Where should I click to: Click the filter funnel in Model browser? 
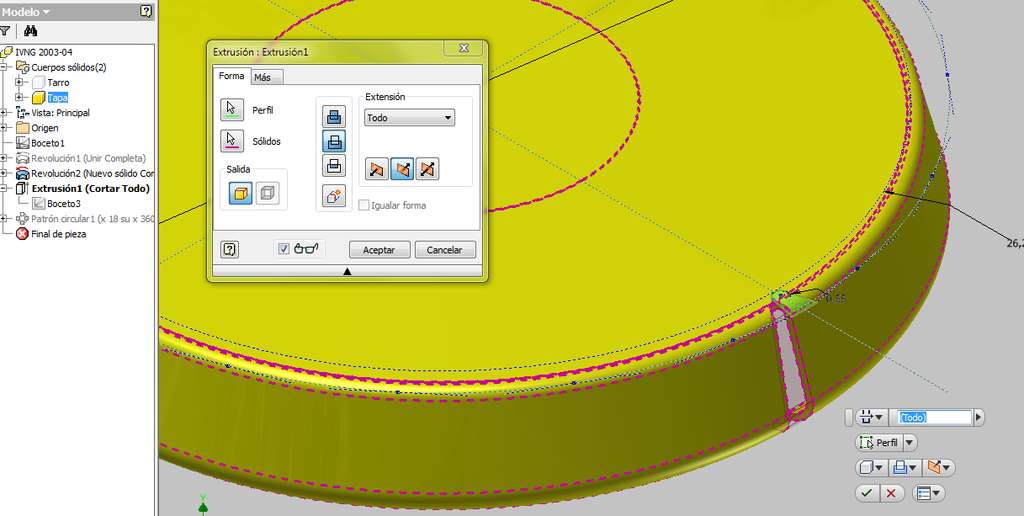6,31
